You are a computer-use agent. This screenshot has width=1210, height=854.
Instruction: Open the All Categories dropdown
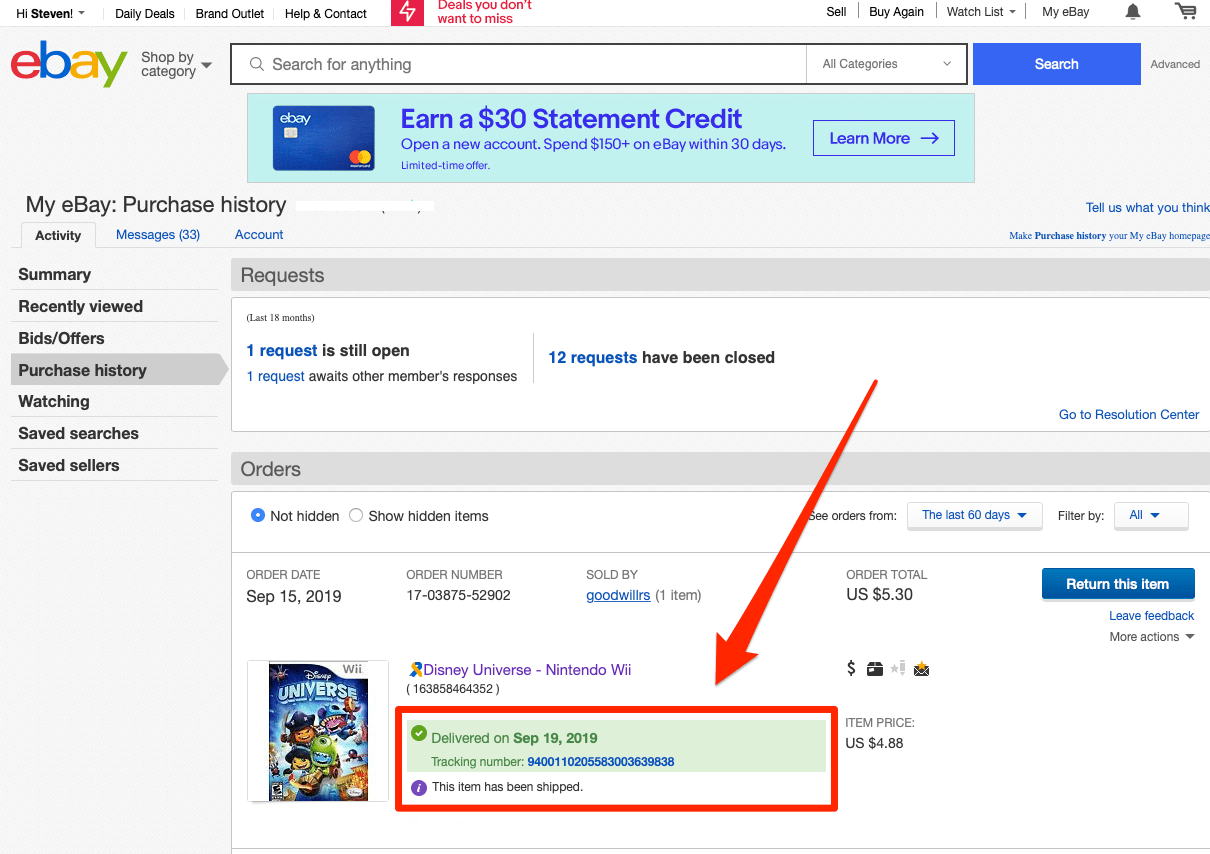coord(886,64)
